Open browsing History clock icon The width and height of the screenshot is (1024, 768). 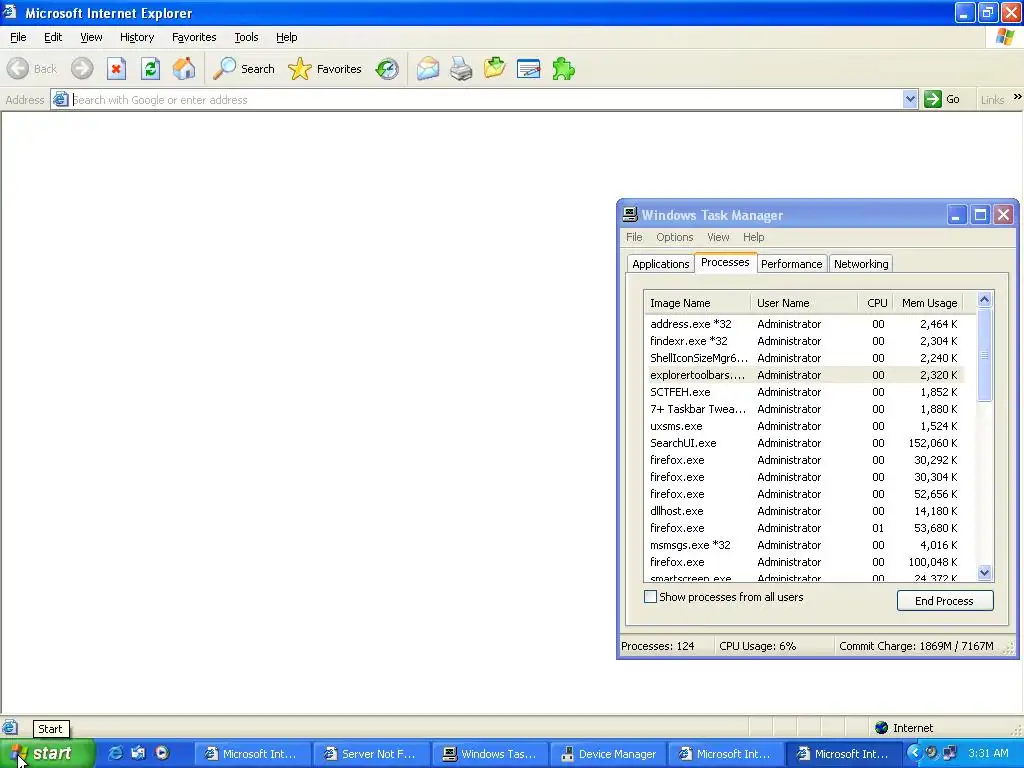[x=387, y=69]
